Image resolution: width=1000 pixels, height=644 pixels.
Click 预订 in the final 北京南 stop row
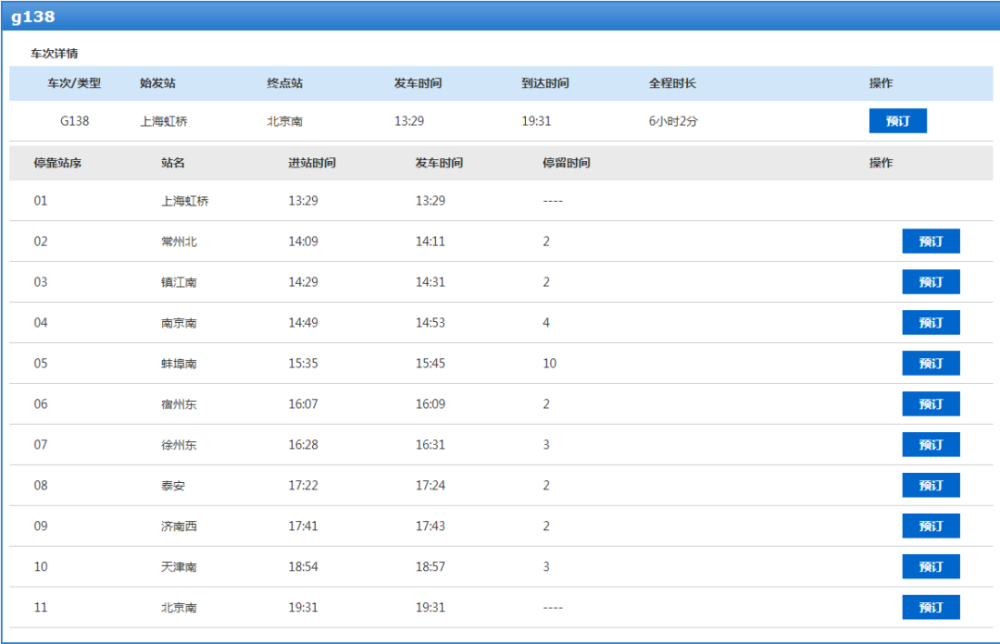point(930,607)
